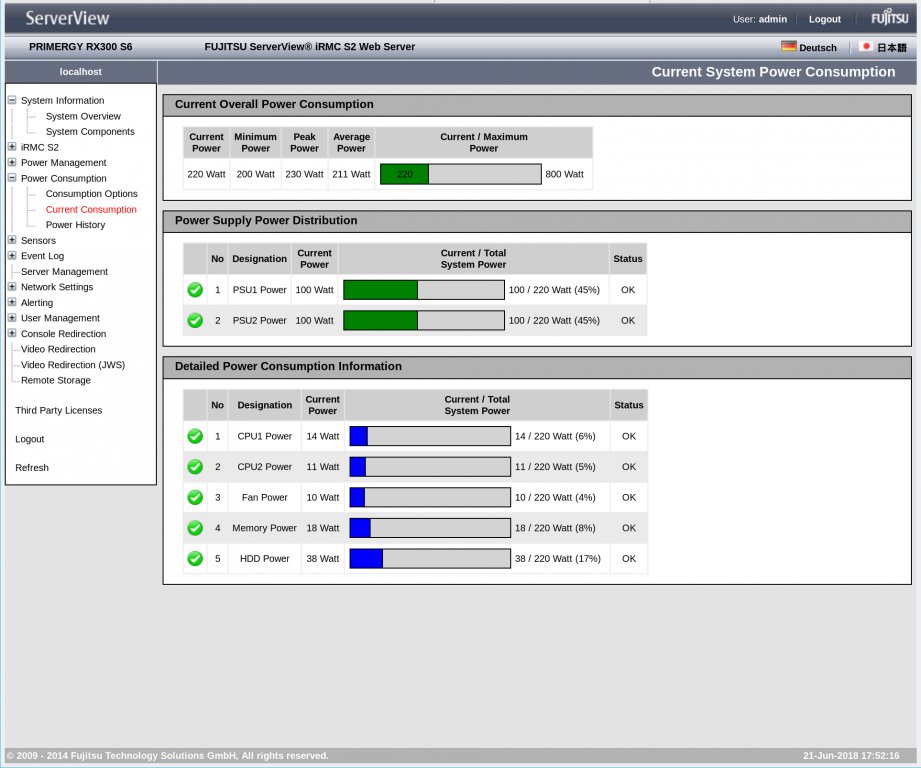Expand the Sensors tree node
921x768 pixels.
point(12,240)
